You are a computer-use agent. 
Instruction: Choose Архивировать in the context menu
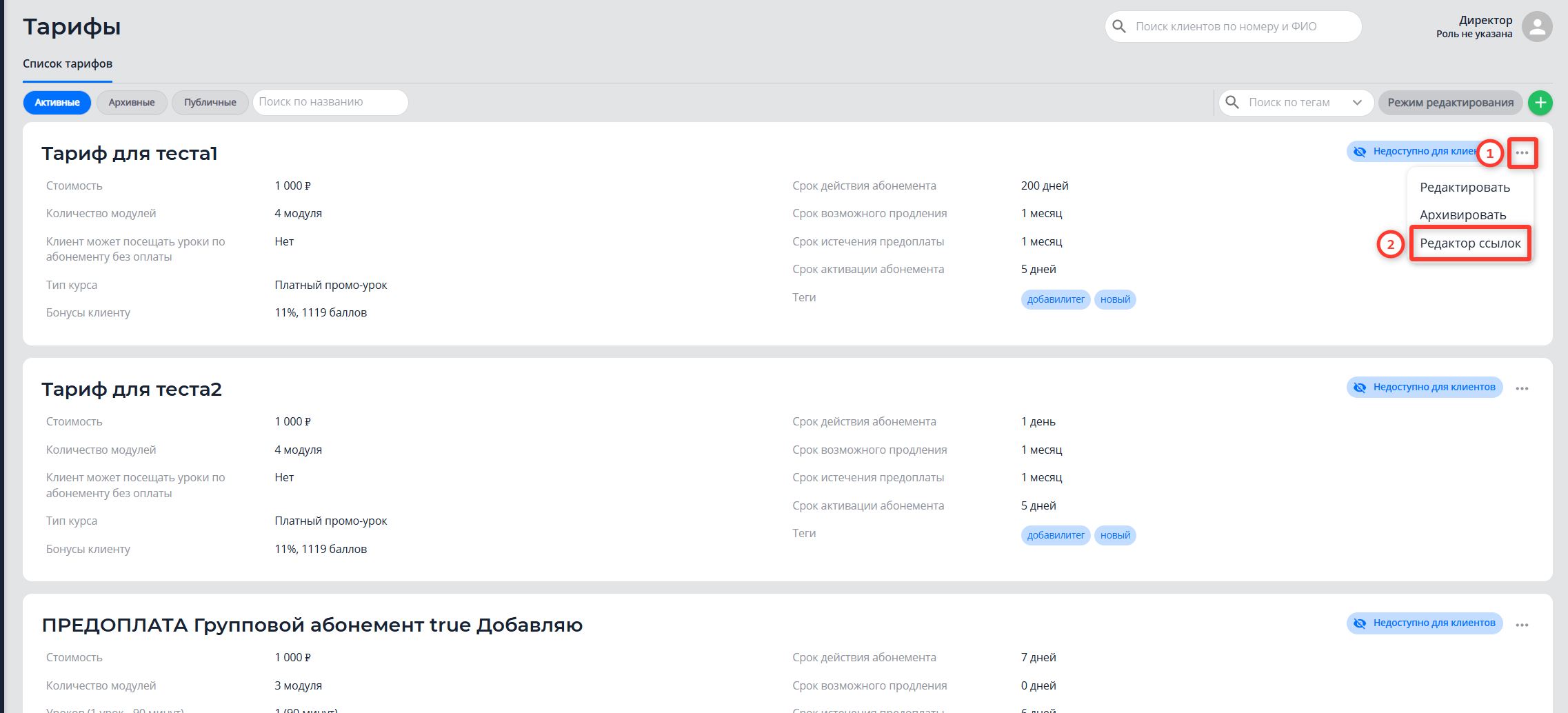(x=1463, y=215)
